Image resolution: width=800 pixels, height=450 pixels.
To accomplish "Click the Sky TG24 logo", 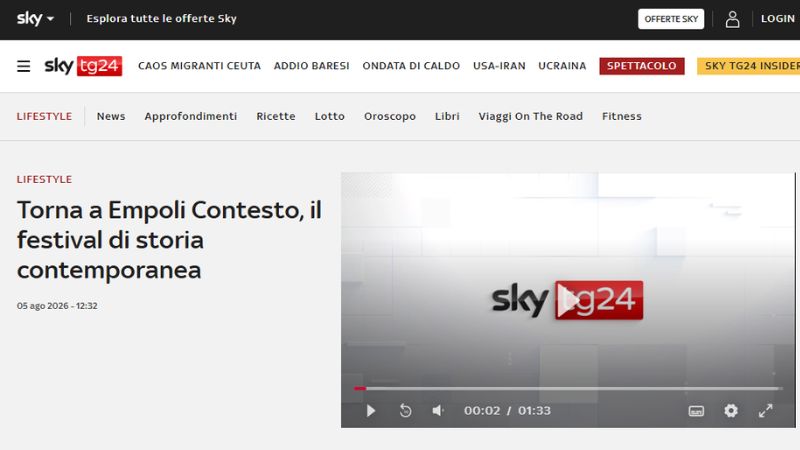I will tap(83, 66).
